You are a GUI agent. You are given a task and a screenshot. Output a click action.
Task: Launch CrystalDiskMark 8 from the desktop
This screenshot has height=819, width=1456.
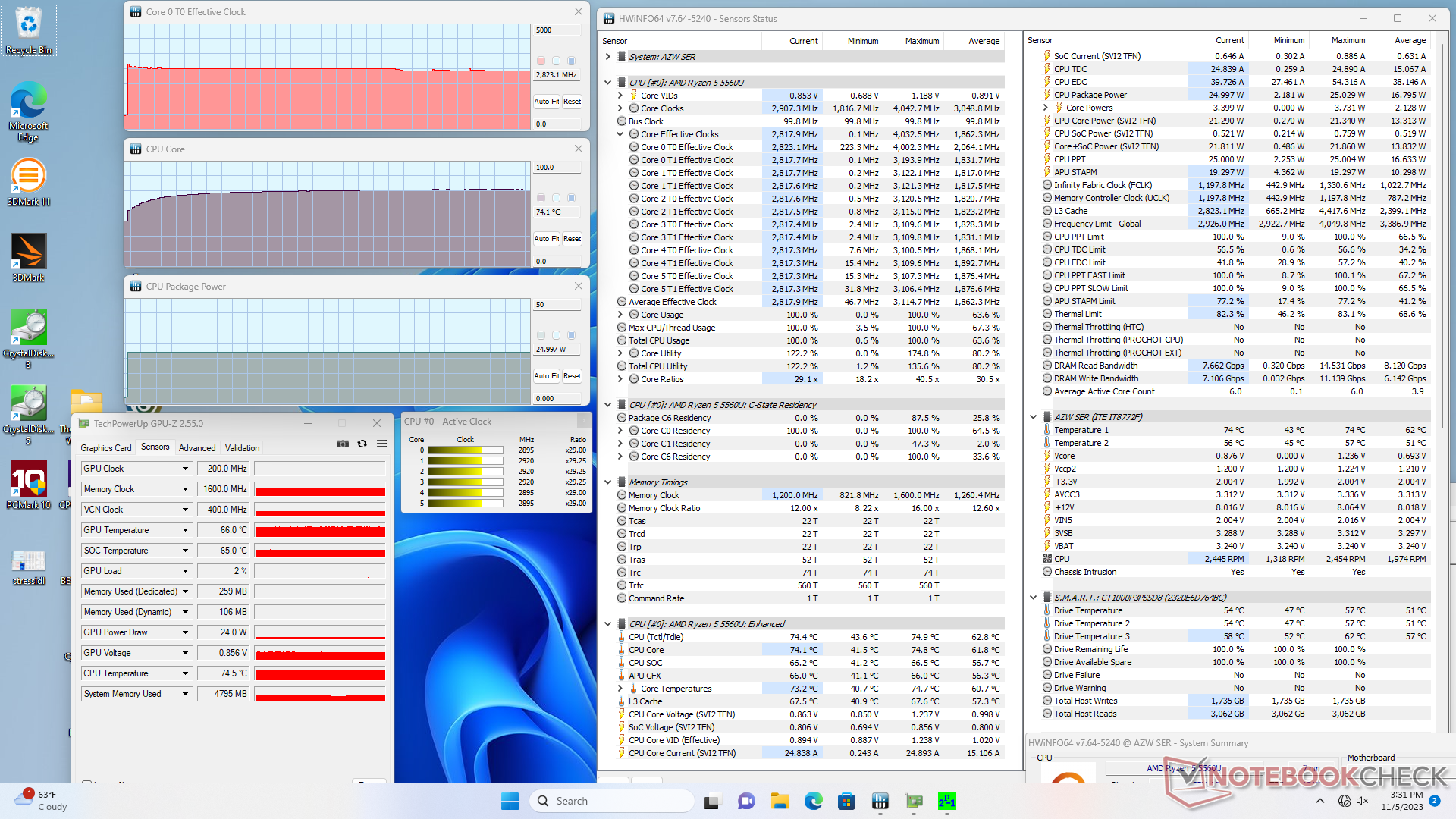coord(29,338)
